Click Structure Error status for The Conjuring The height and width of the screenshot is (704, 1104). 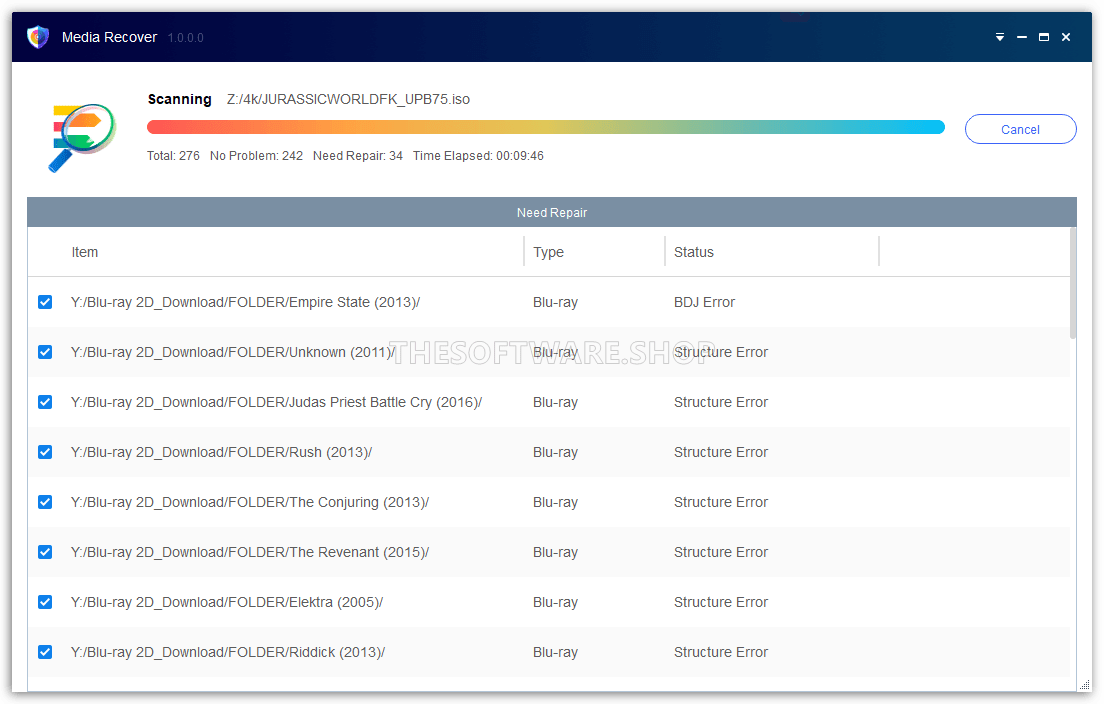pyautogui.click(x=720, y=502)
